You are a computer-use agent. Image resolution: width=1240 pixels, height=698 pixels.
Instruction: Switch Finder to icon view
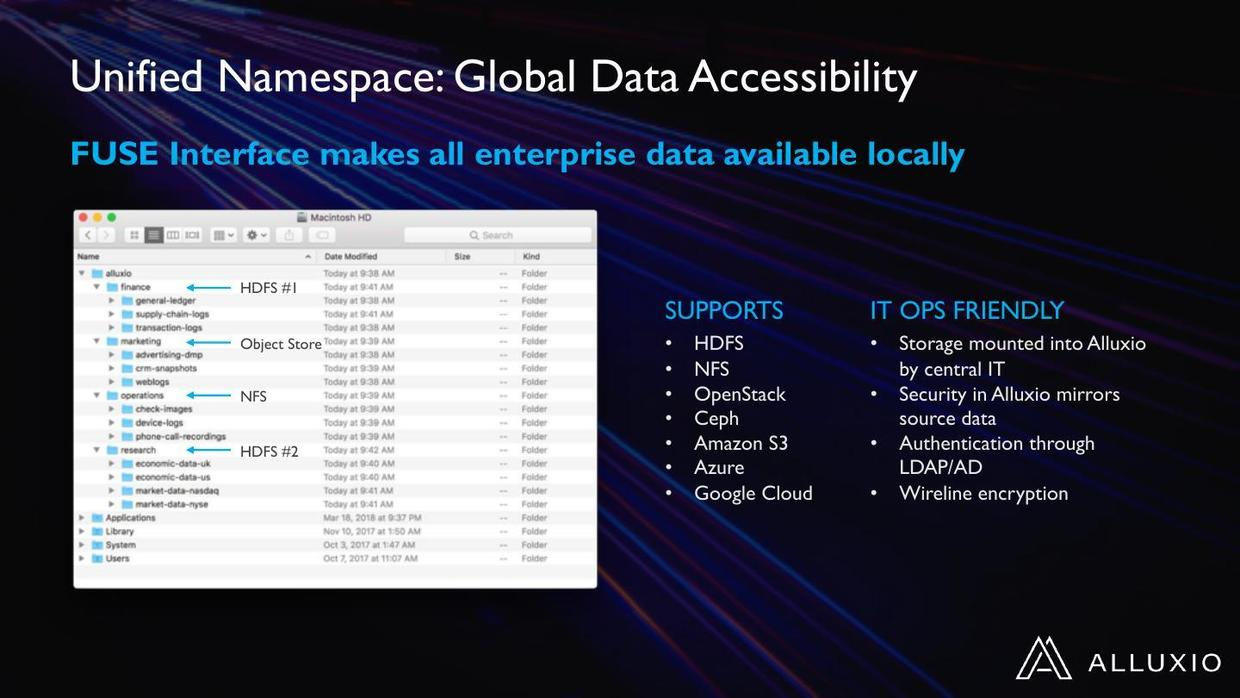pos(135,235)
